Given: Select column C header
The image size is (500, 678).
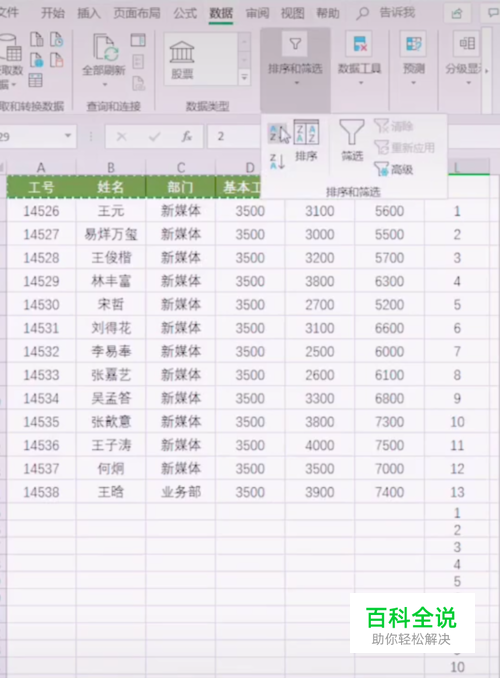Looking at the screenshot, I should click(x=181, y=167).
